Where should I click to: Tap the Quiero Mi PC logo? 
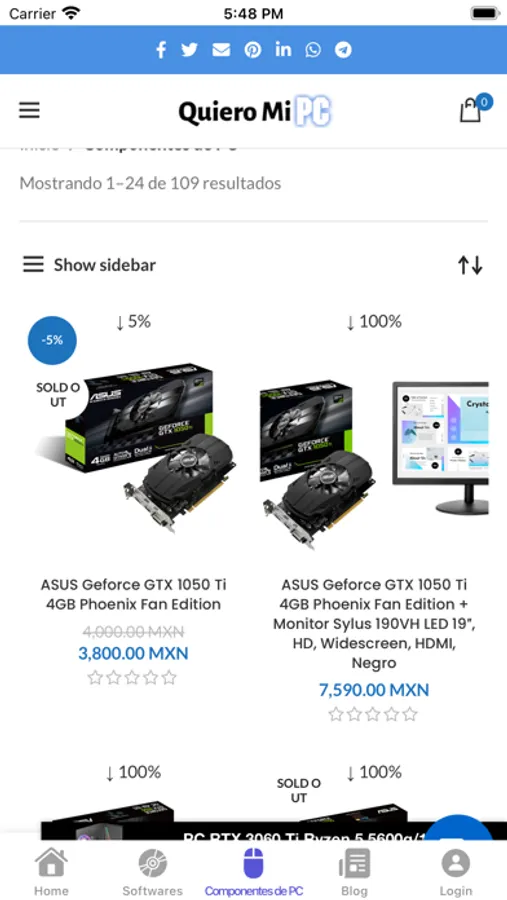point(255,111)
